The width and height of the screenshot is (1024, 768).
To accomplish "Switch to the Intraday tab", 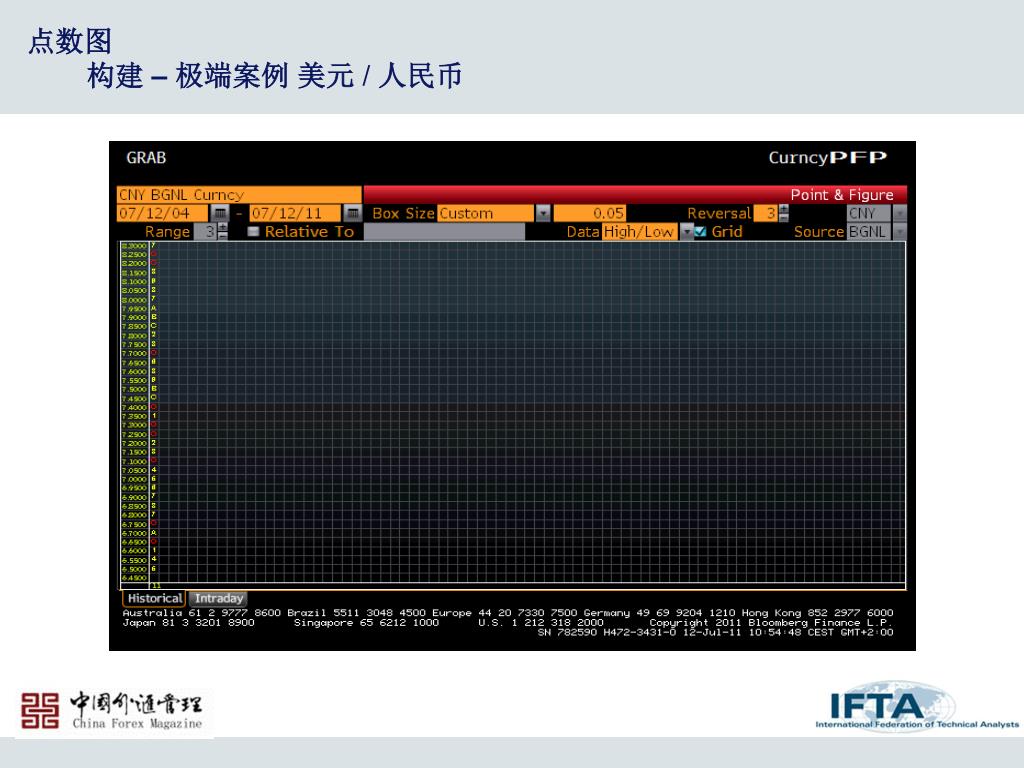I will point(219,598).
